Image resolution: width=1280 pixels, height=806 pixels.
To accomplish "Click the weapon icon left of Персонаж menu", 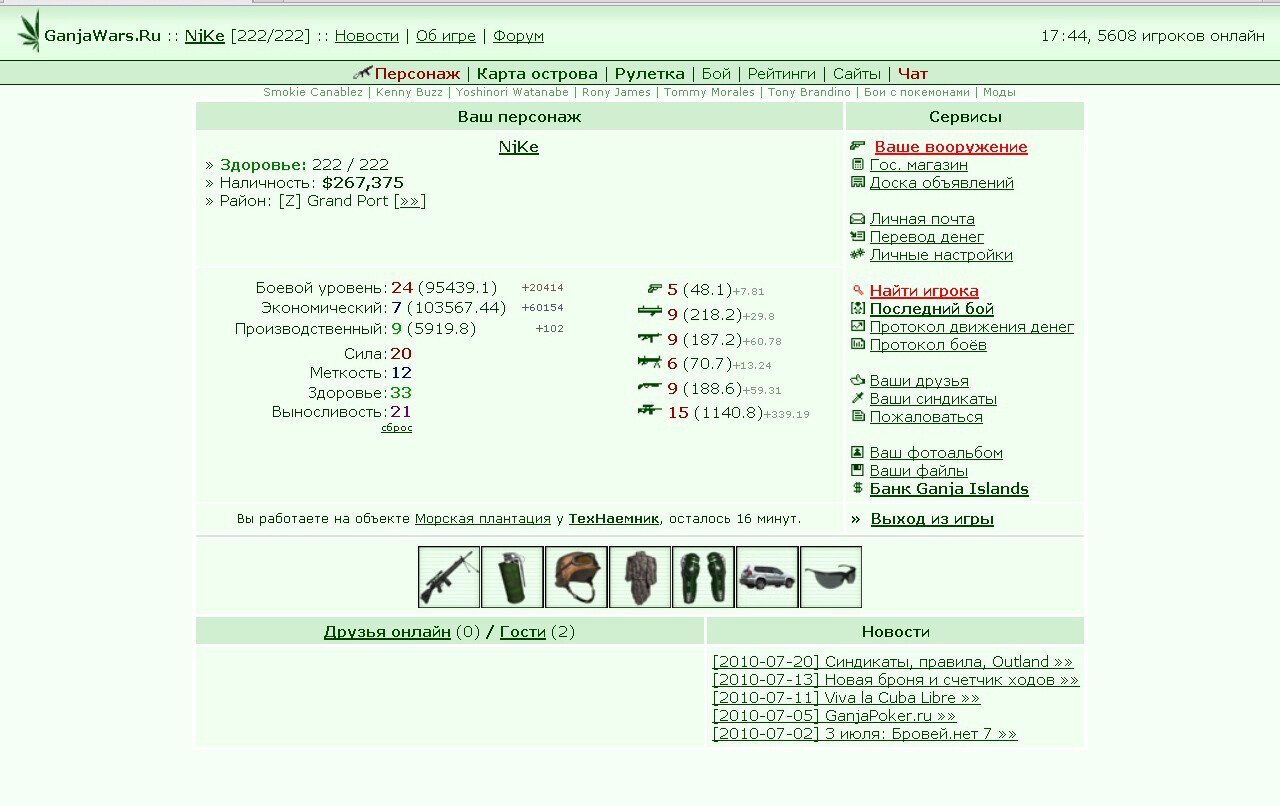I will 363,72.
